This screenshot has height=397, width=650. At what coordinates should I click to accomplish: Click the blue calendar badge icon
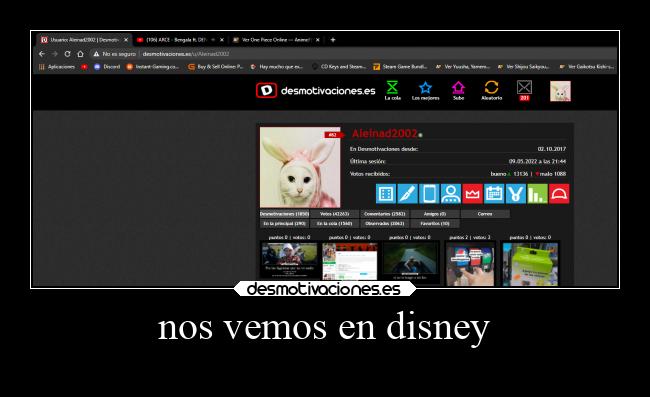point(494,194)
